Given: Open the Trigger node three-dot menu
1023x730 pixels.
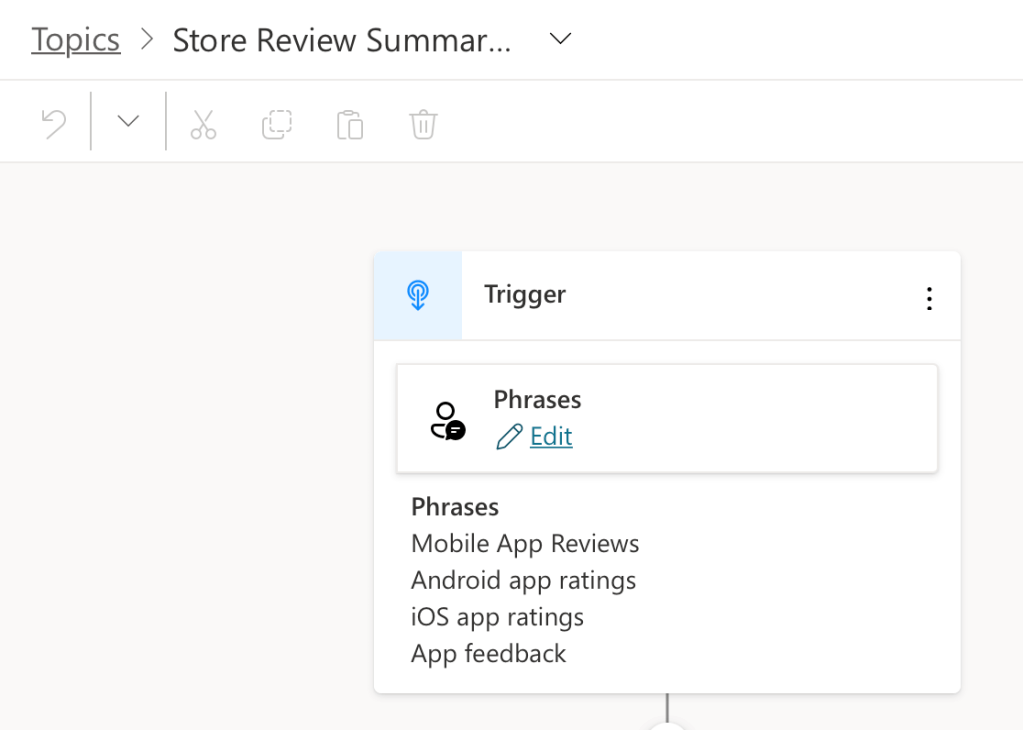Looking at the screenshot, I should point(929,298).
